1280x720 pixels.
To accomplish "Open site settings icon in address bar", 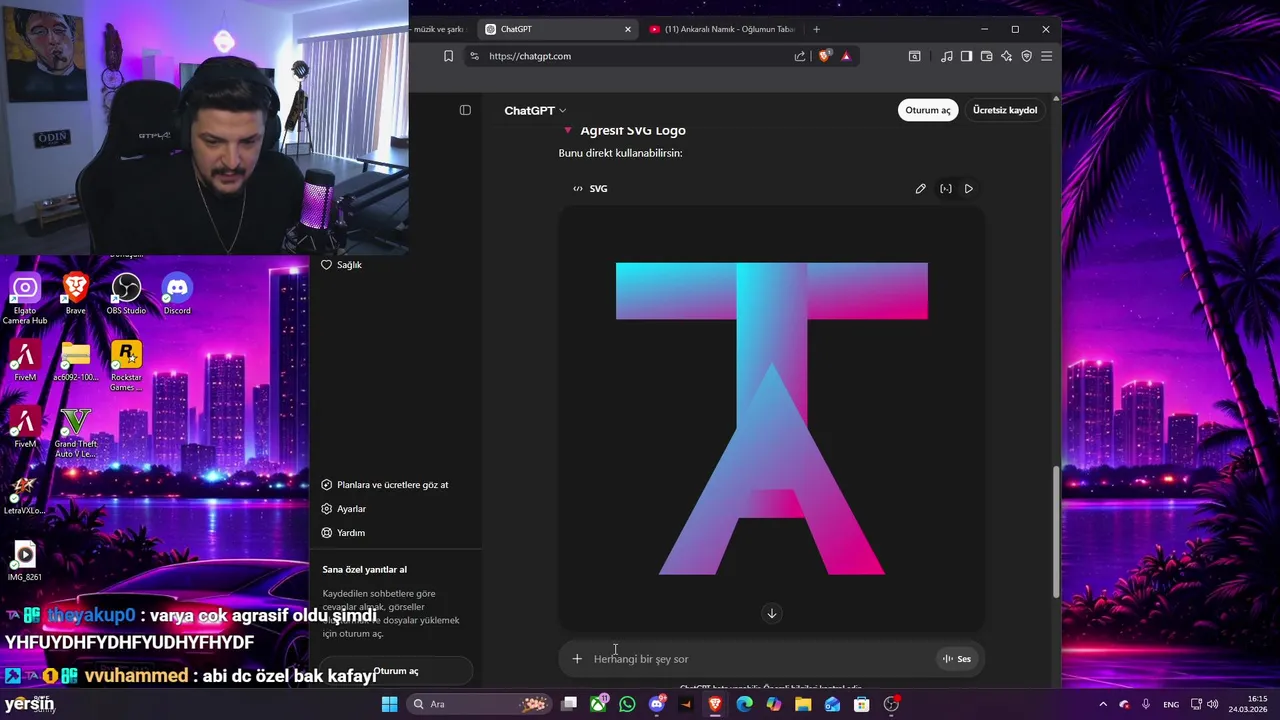I will (474, 56).
